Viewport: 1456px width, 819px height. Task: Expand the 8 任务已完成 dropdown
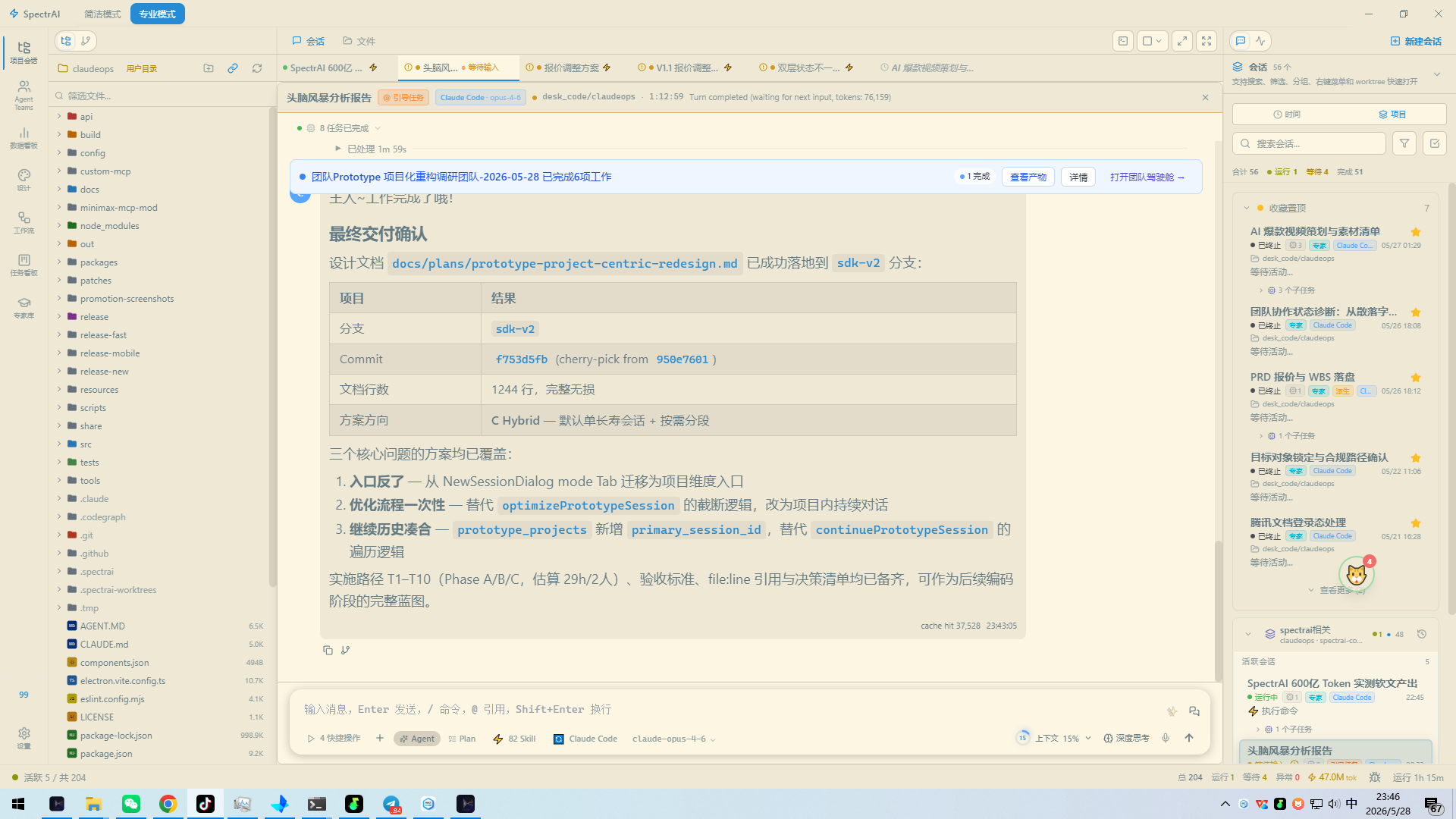pos(344,128)
